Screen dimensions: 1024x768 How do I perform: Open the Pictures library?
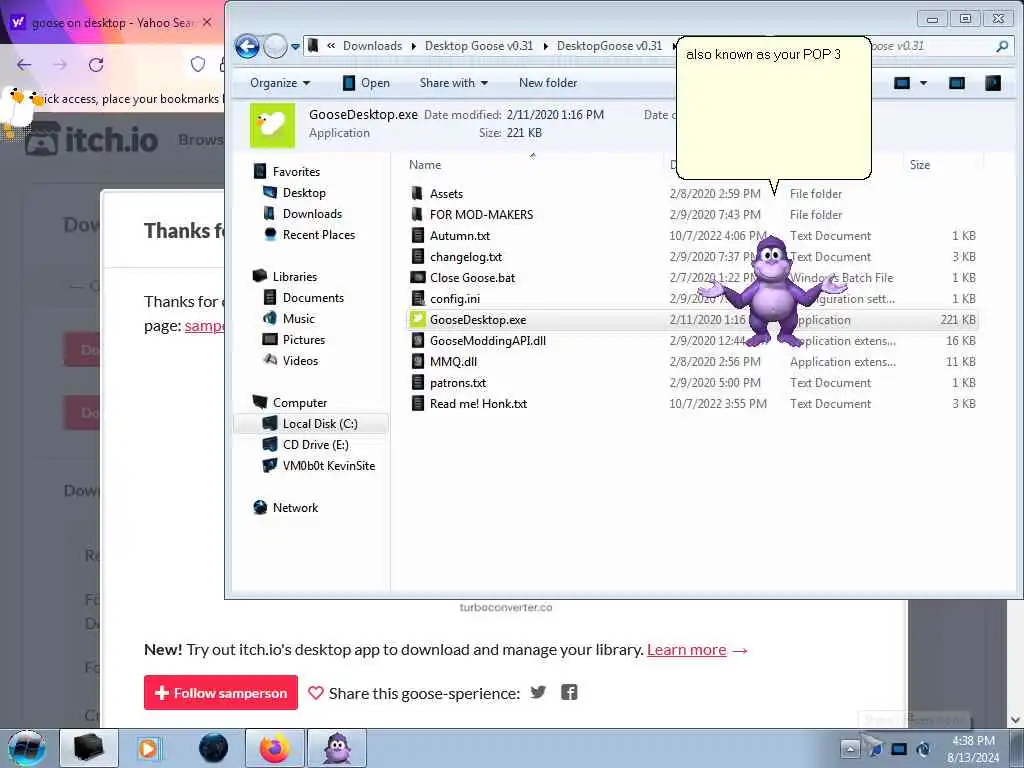coord(304,340)
